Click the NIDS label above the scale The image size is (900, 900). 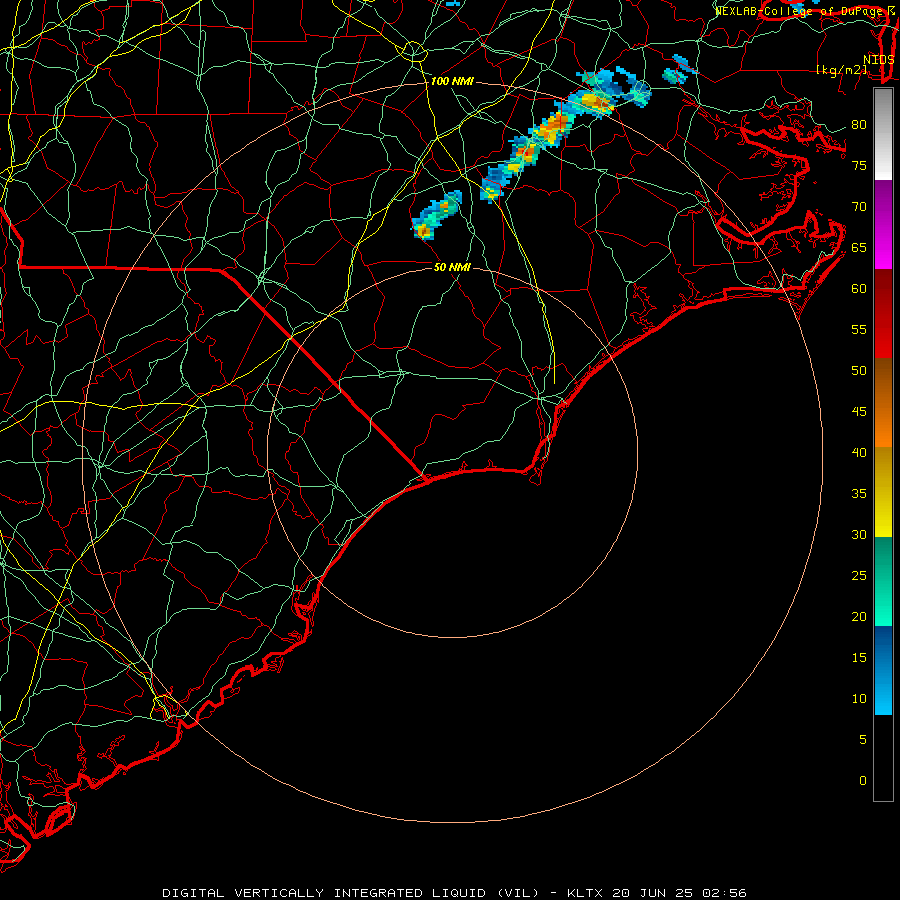pyautogui.click(x=878, y=59)
